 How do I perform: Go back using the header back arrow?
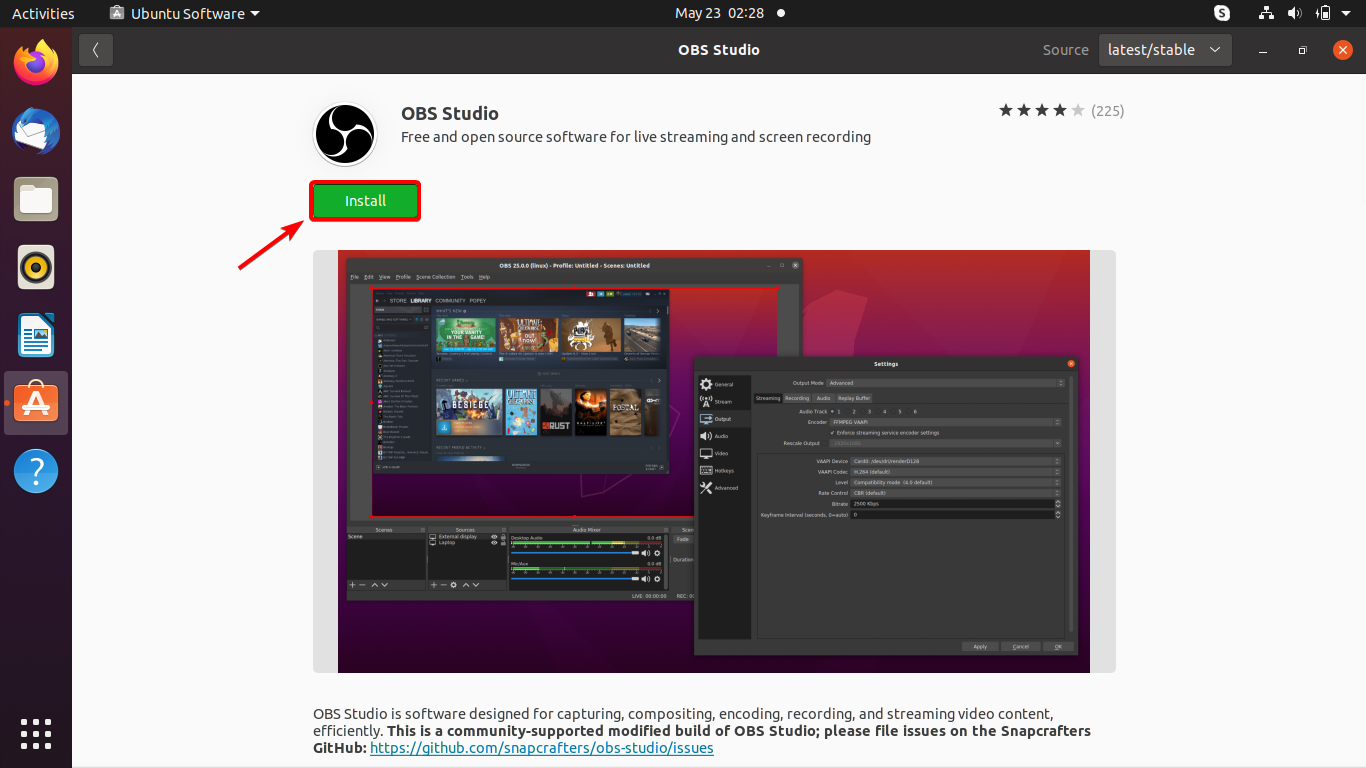click(96, 50)
